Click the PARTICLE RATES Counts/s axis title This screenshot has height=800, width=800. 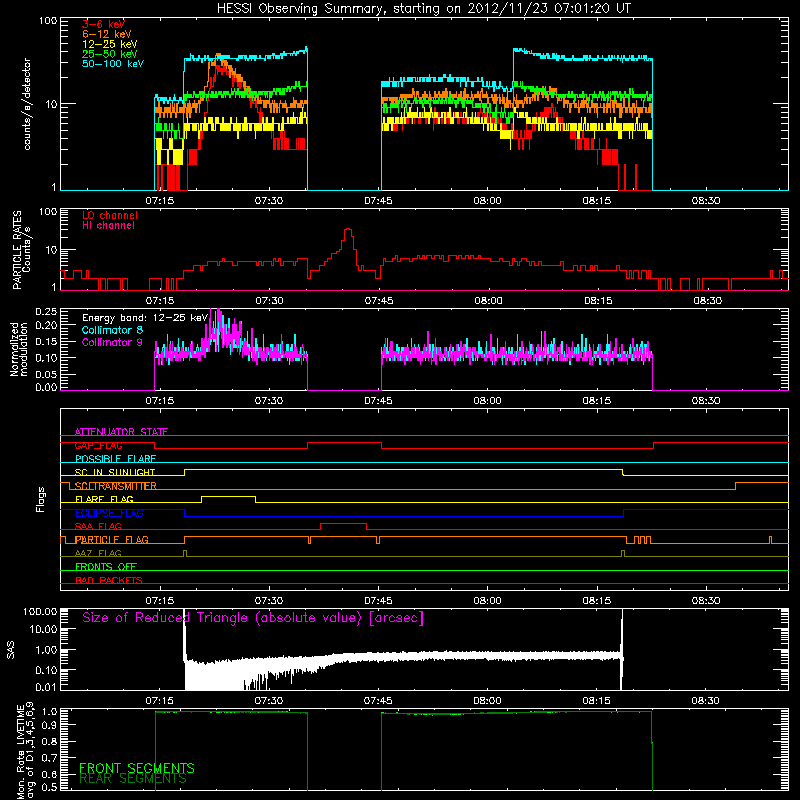21,250
